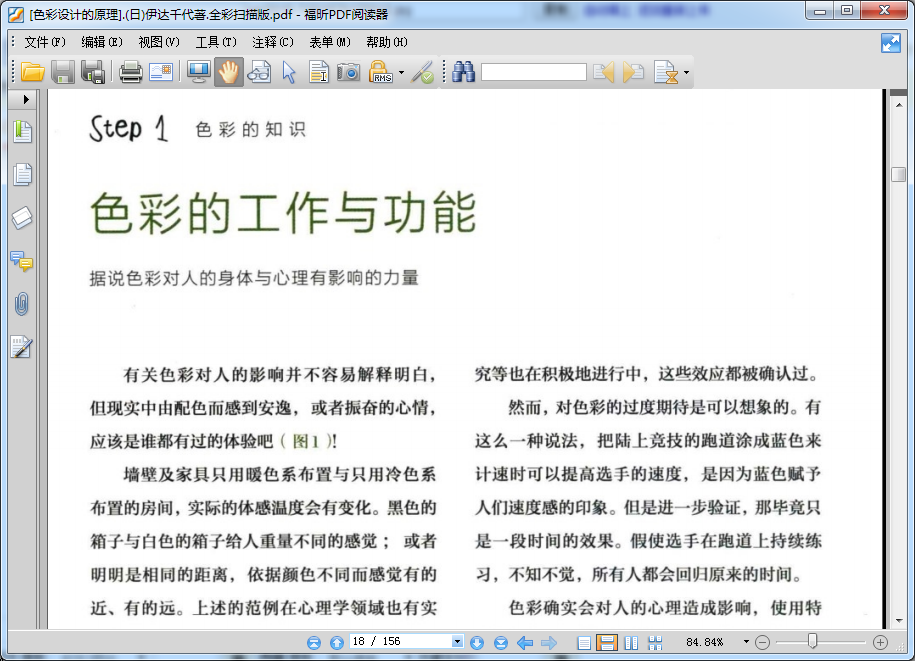Click the previous view blue left arrow

[525, 642]
